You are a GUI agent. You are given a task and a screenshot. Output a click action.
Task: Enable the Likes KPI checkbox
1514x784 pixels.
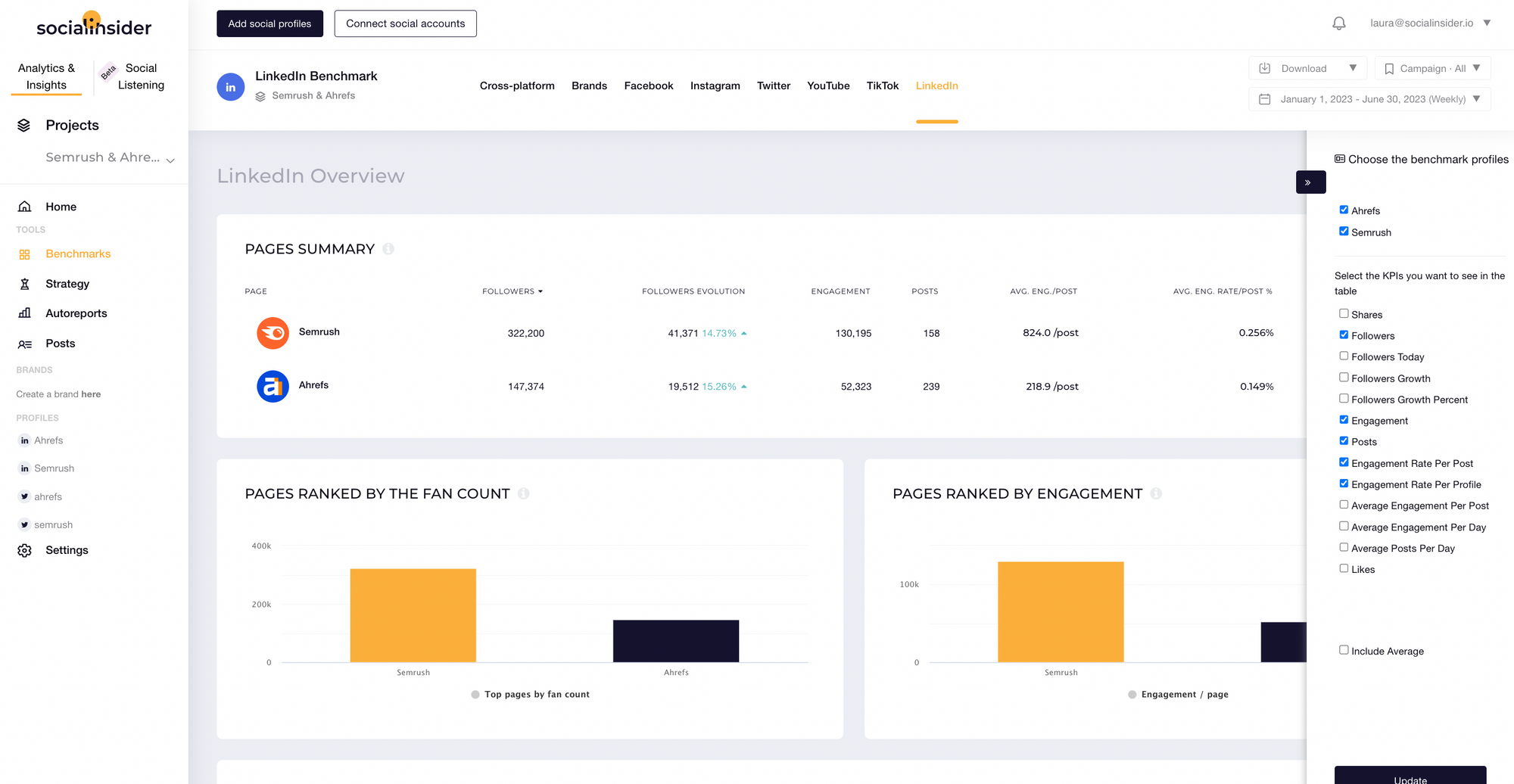coord(1344,568)
